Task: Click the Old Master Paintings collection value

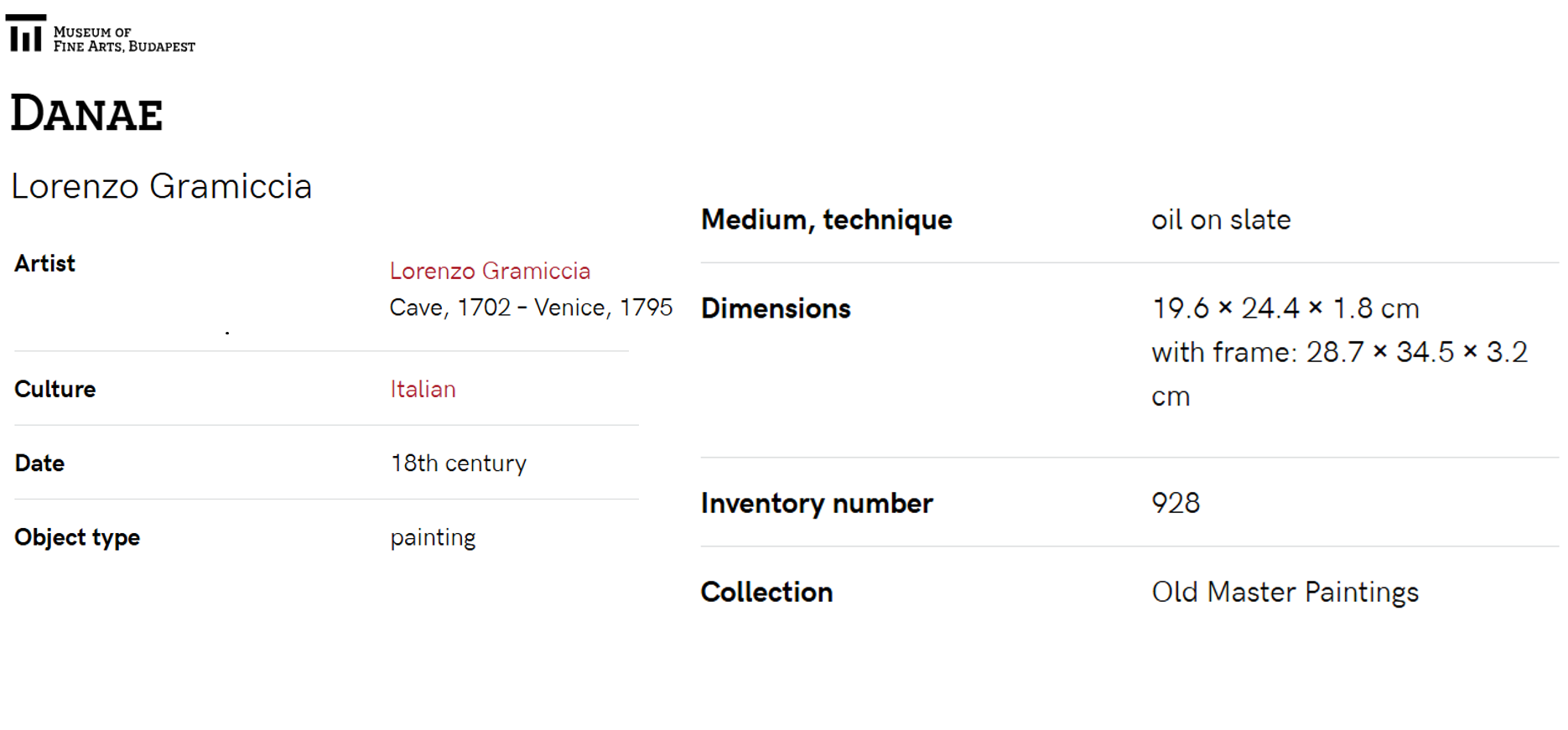Action: point(1285,592)
